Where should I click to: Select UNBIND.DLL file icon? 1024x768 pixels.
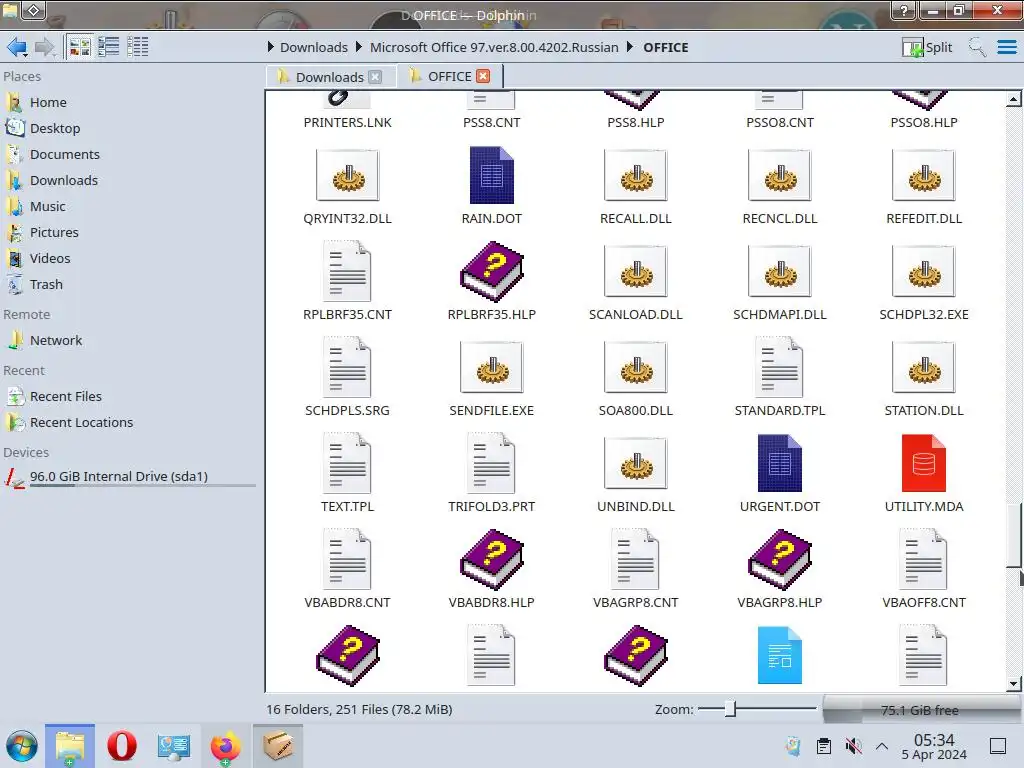[636, 464]
